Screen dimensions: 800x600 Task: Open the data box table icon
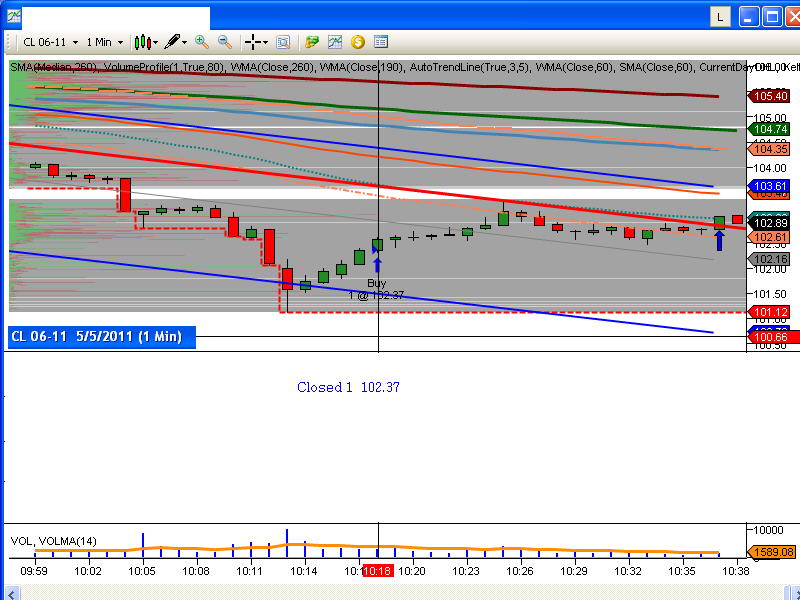click(x=381, y=42)
